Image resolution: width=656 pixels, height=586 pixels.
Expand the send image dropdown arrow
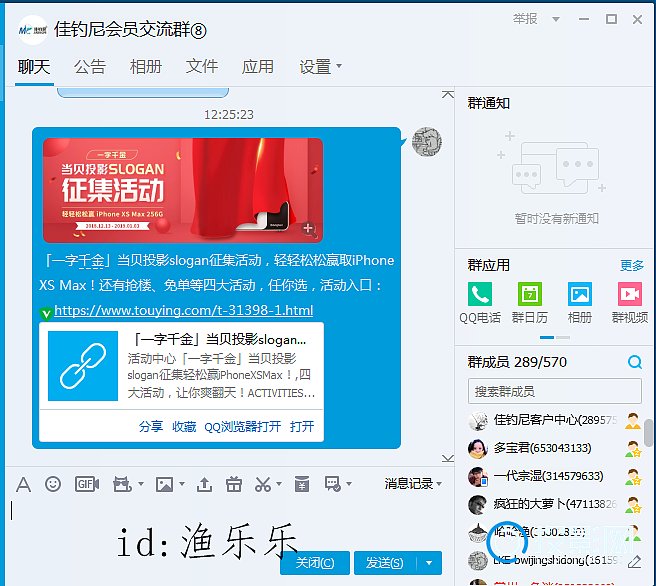[x=182, y=484]
